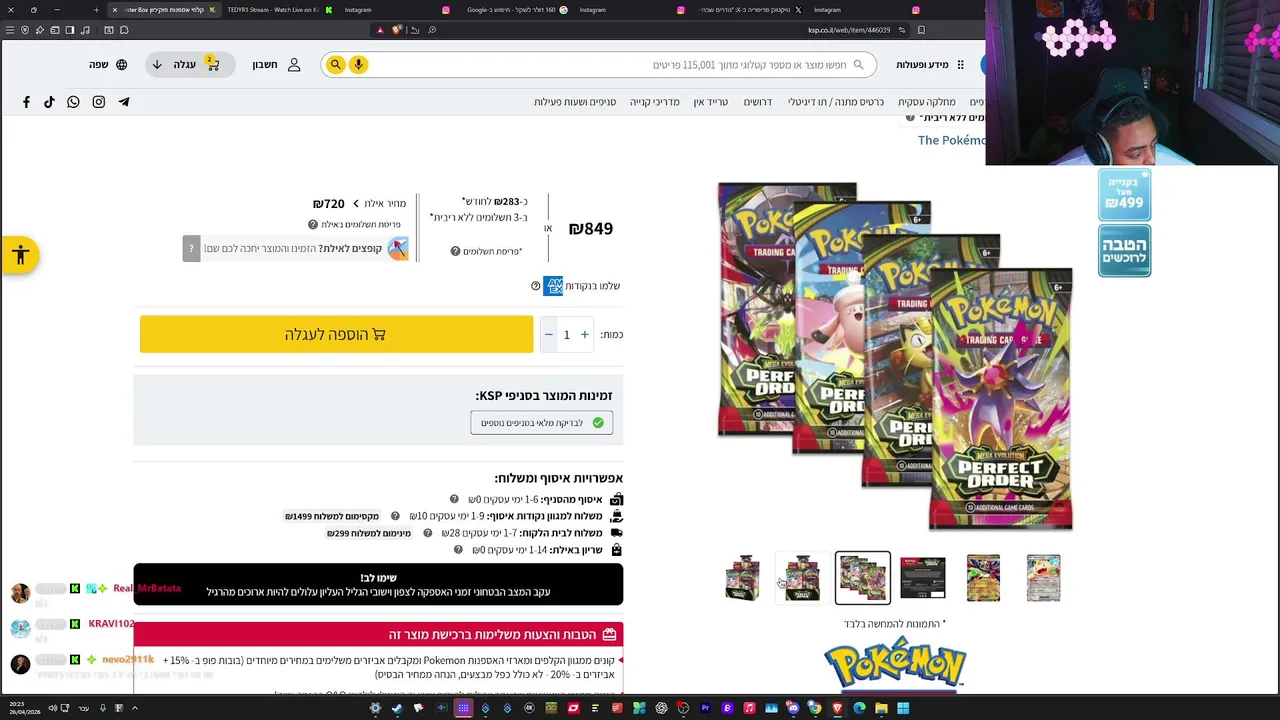The image size is (1280, 720).
Task: Click the Windows Start button
Action: [x=903, y=708]
